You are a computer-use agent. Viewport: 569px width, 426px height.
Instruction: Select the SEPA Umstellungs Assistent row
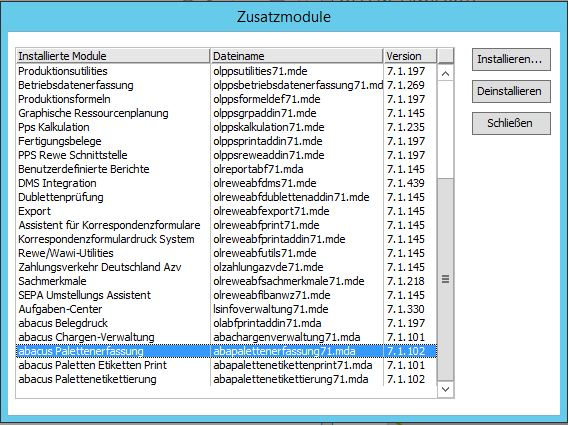(226, 295)
